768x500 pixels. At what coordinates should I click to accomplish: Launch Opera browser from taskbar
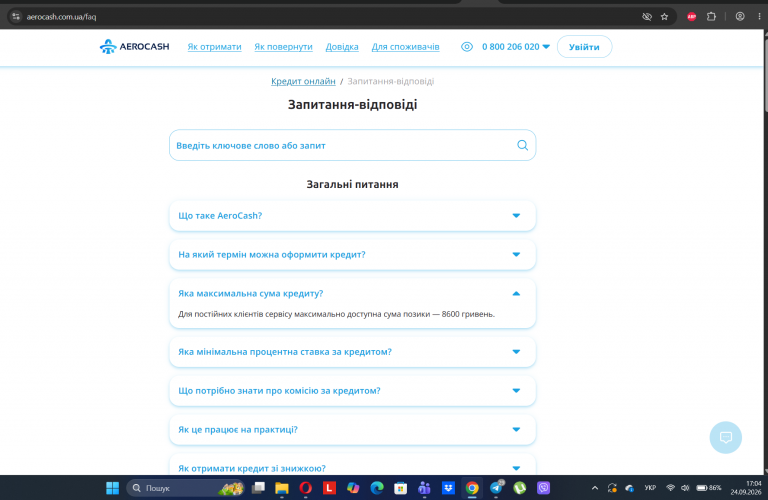coord(306,488)
